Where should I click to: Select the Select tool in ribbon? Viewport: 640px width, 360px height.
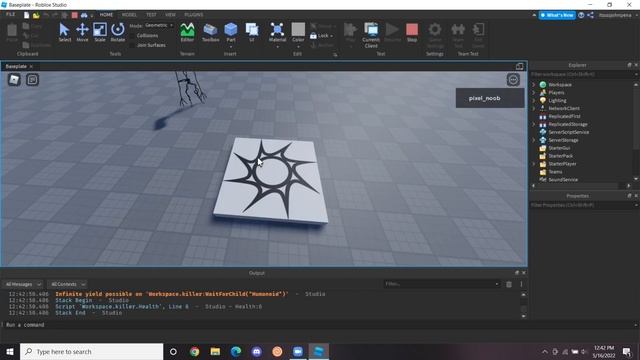(64, 32)
